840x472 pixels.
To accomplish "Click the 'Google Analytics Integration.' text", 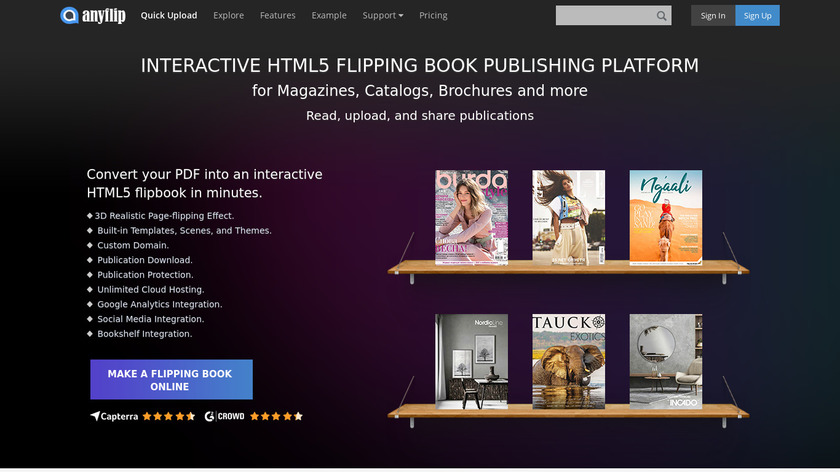I will point(160,304).
